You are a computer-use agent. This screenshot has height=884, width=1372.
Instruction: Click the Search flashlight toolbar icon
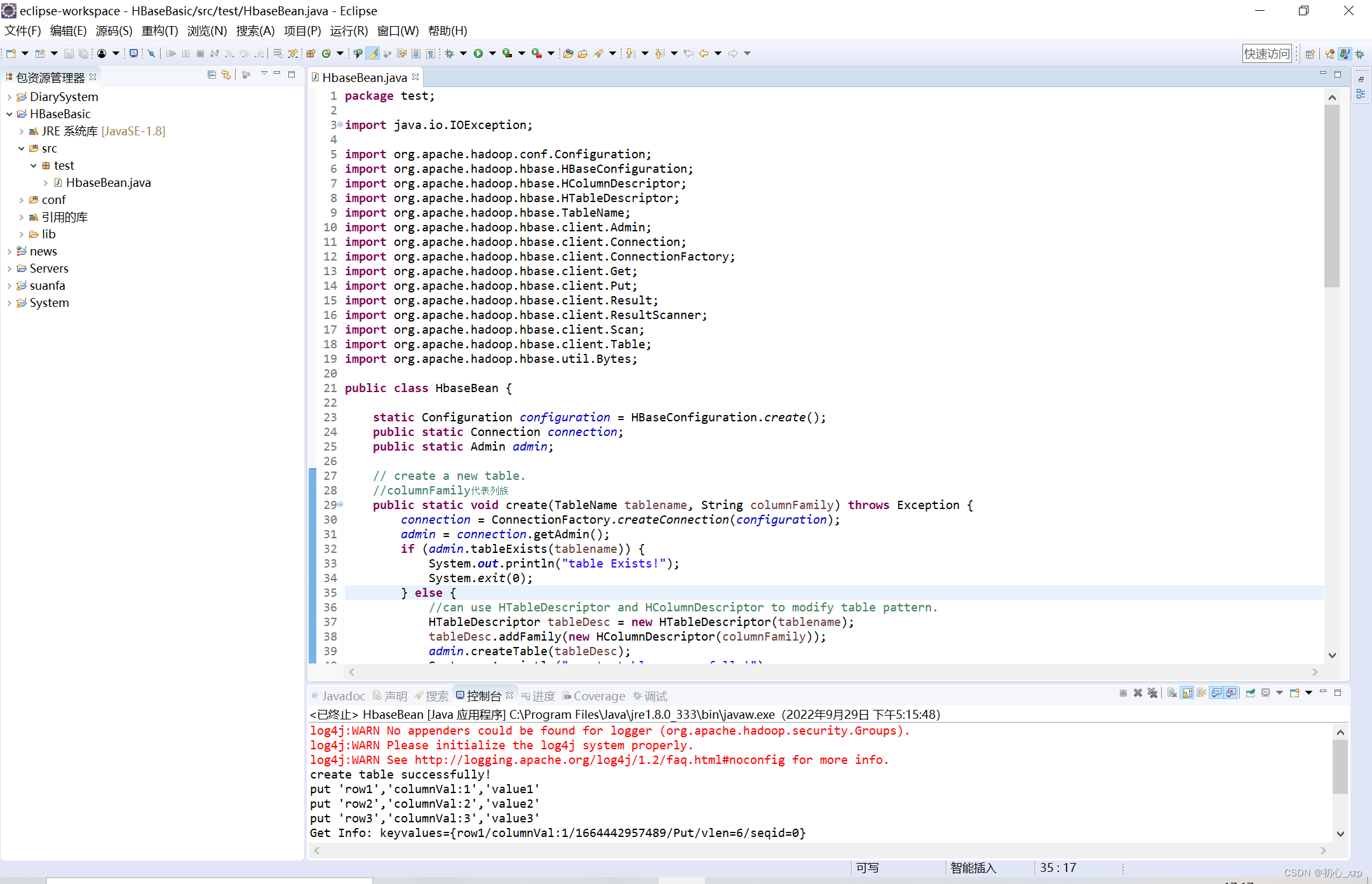(598, 53)
